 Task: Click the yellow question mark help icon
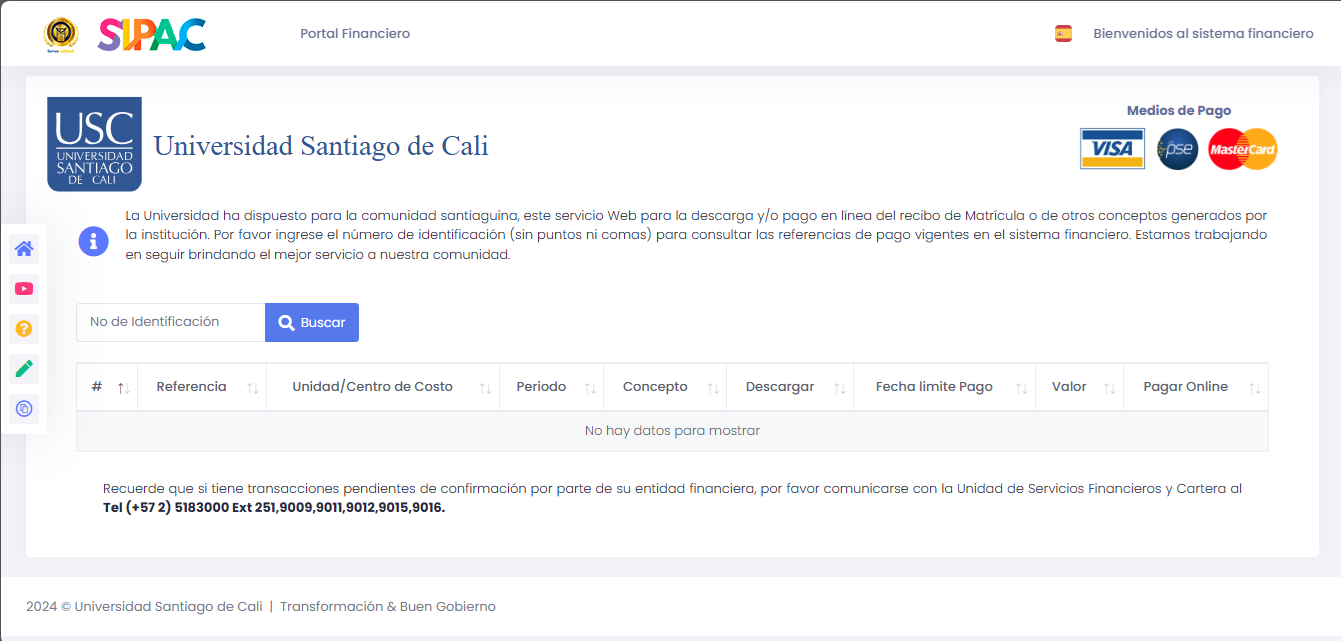[x=24, y=329]
